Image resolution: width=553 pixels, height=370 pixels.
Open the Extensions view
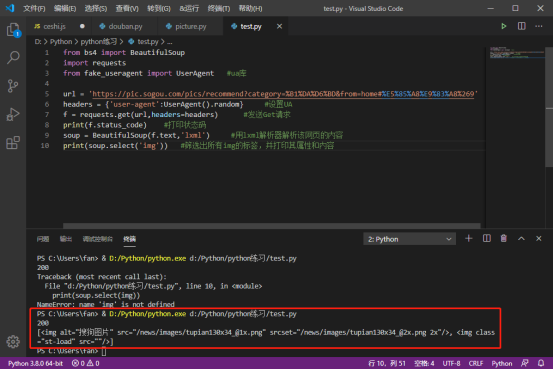(13, 143)
